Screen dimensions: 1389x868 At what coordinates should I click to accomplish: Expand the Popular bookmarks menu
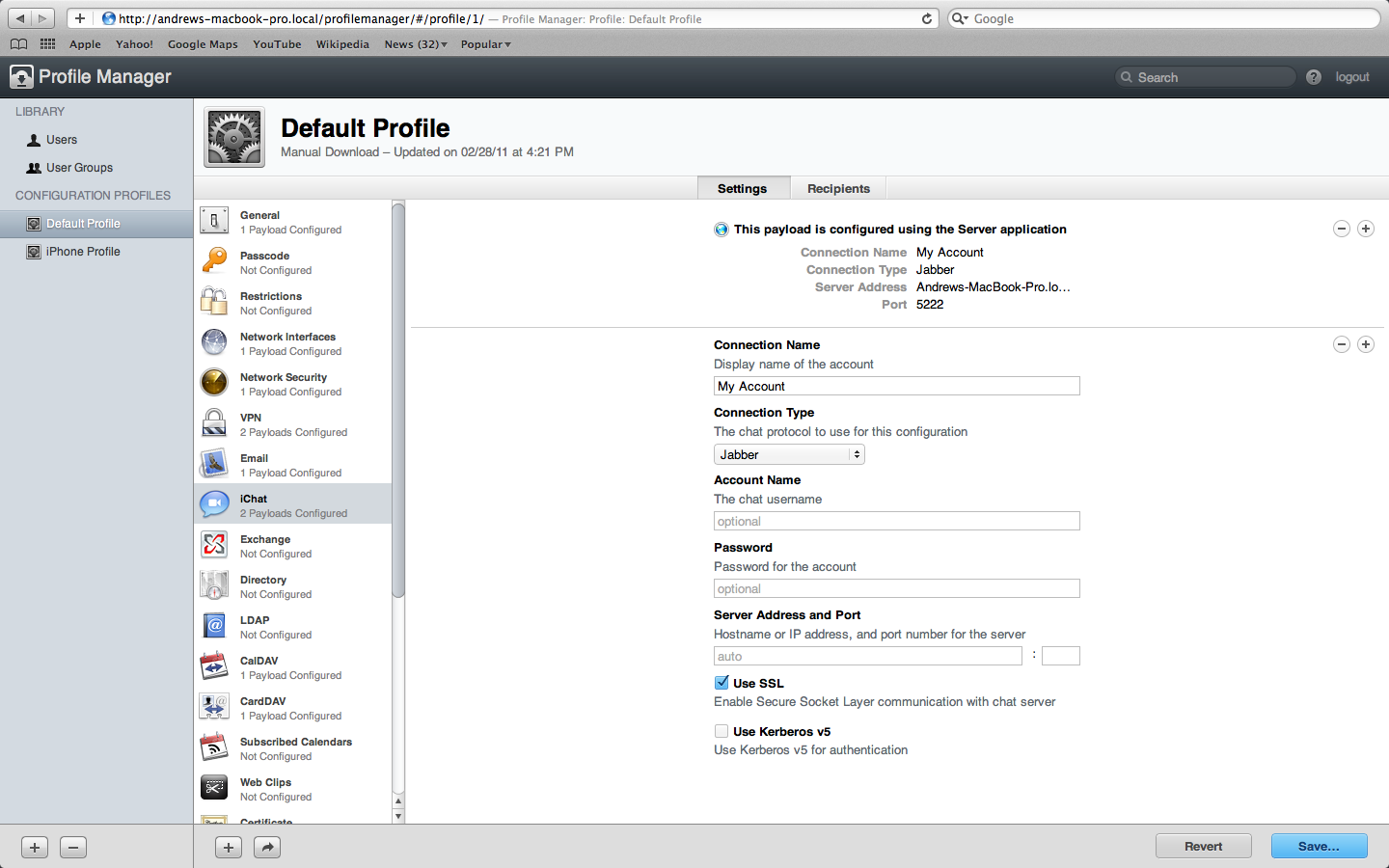click(485, 44)
